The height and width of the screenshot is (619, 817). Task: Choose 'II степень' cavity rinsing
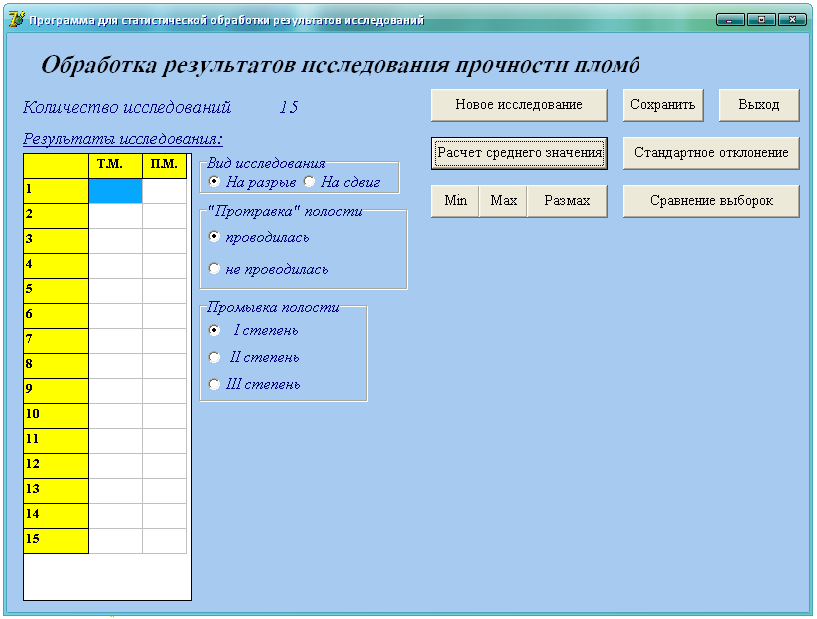[214, 357]
